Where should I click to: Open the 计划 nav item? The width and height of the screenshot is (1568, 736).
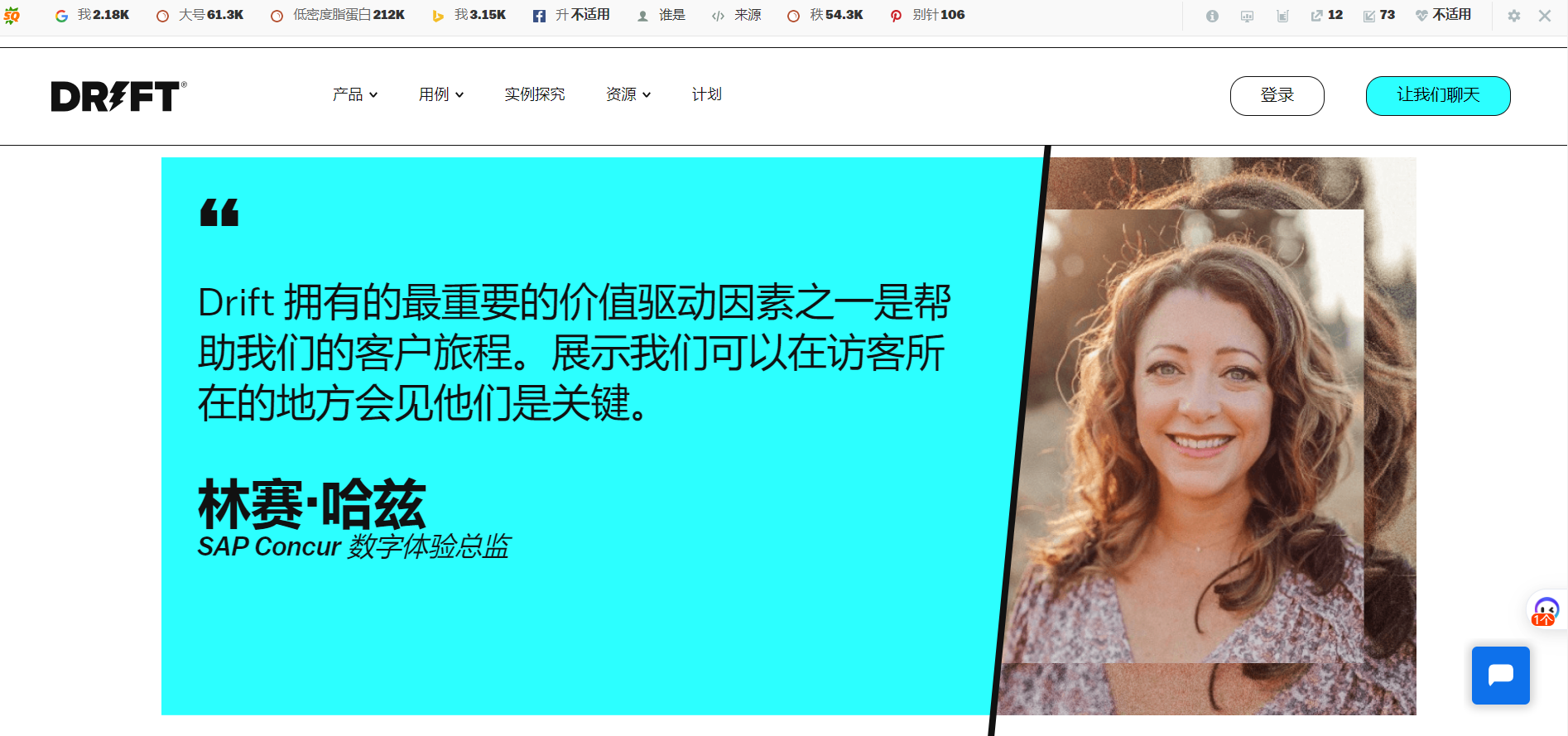707,94
